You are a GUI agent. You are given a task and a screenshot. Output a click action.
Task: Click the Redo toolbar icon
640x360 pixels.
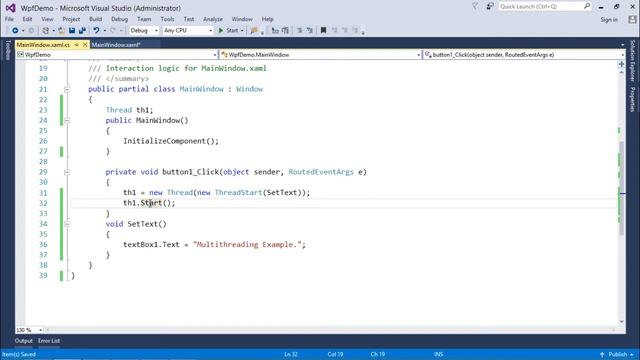pos(113,31)
